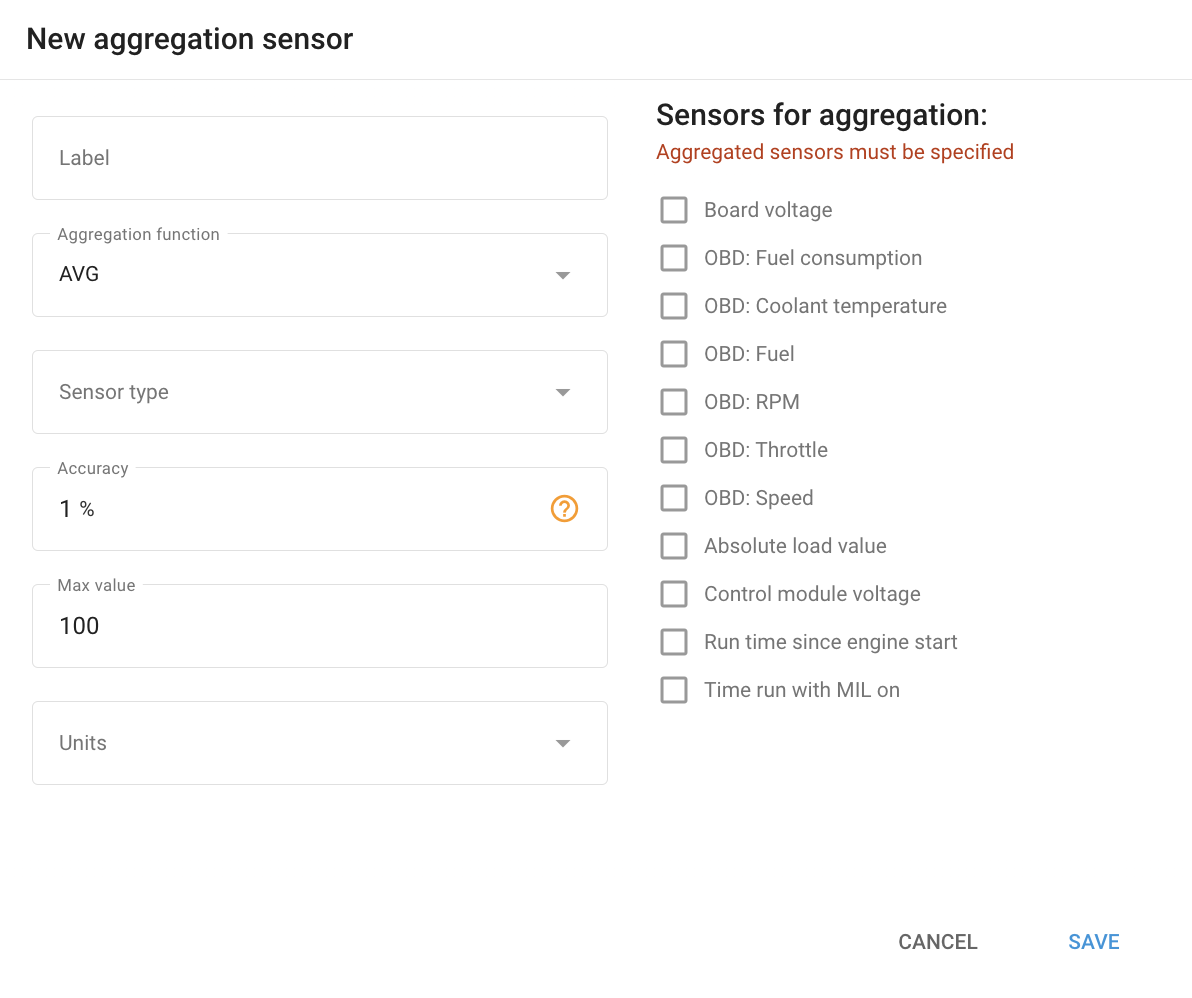This screenshot has width=1192, height=998.
Task: Click the Label input field
Action: (319, 158)
